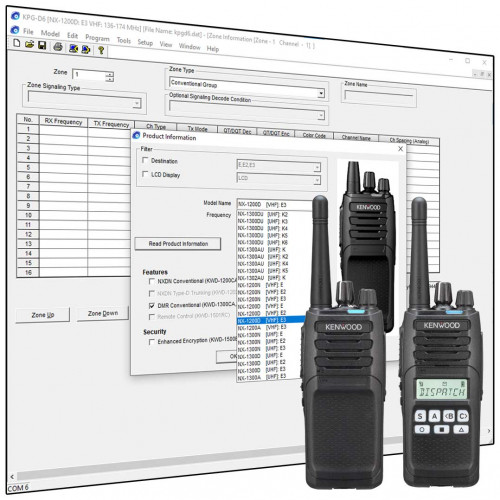
Task: Click the Zone number input field
Action: click(x=89, y=75)
